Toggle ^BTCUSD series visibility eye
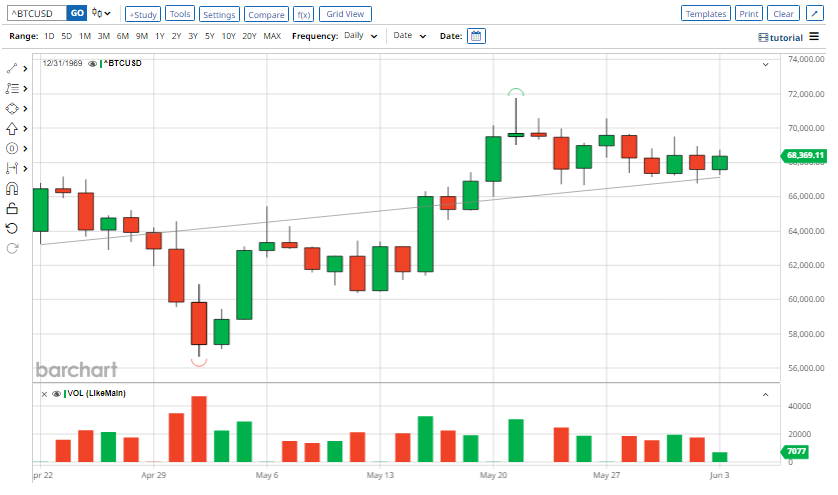The width and height of the screenshot is (838, 495). [x=92, y=64]
